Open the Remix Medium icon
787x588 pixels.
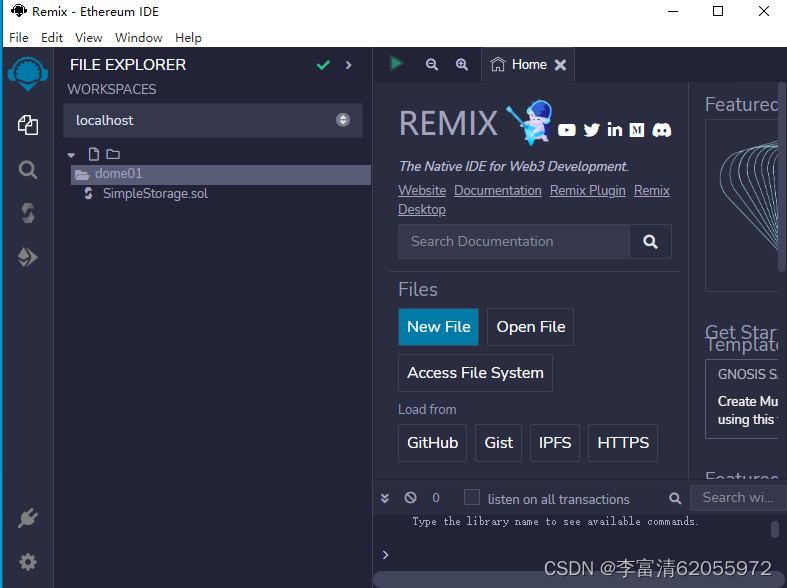click(x=637, y=130)
